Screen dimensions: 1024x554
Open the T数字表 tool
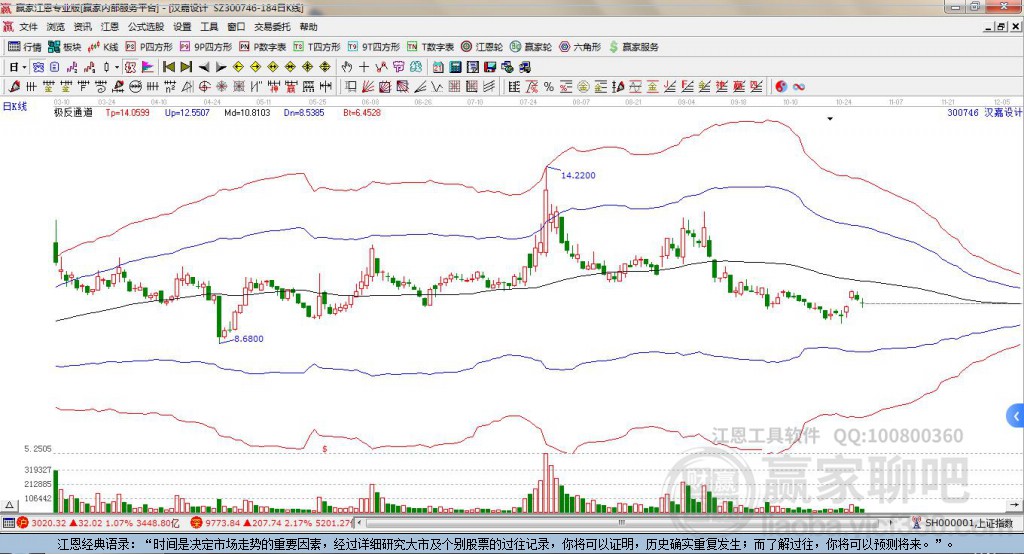coord(430,47)
